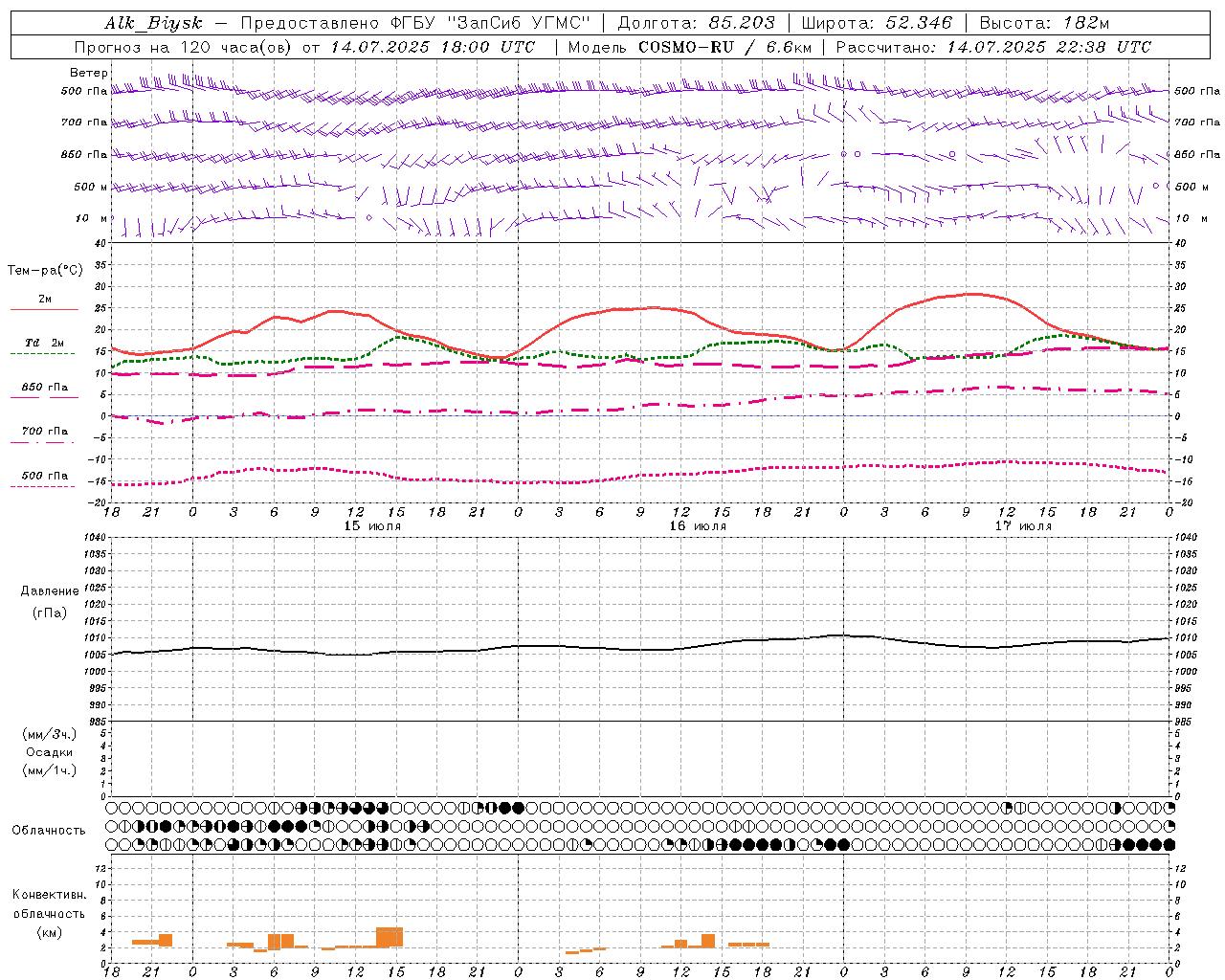1225x980 pixels.
Task: Click the latitude value "Широта: 52.346"
Action: (877, 23)
